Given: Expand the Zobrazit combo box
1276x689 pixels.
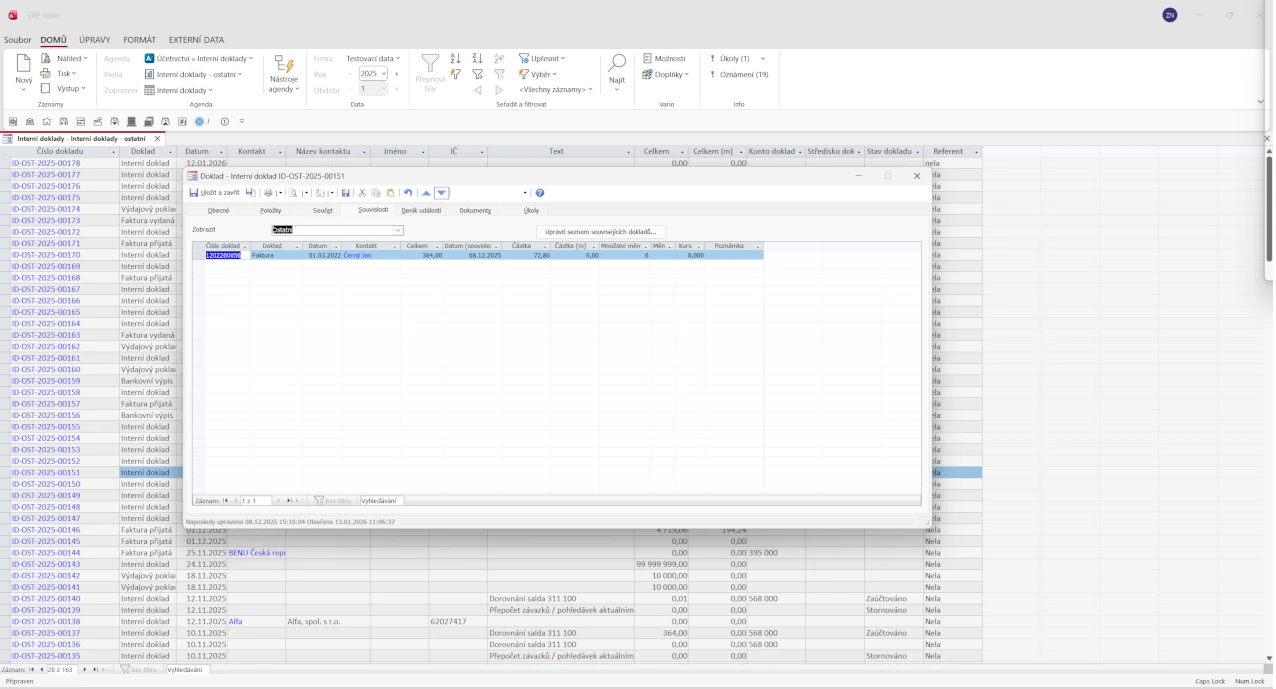Looking at the screenshot, I should pyautogui.click(x=397, y=230).
